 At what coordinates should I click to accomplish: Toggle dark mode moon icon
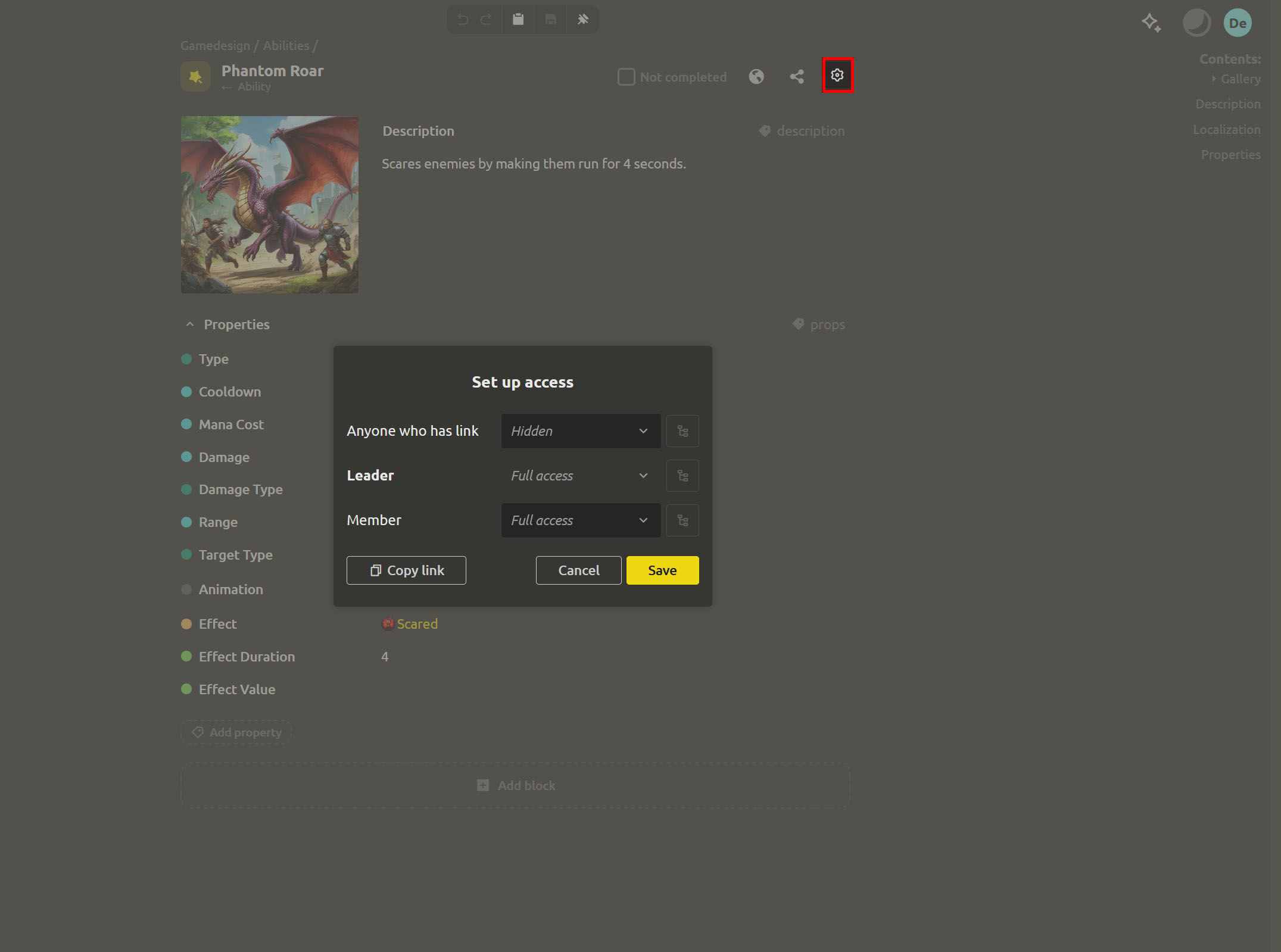tap(1196, 23)
